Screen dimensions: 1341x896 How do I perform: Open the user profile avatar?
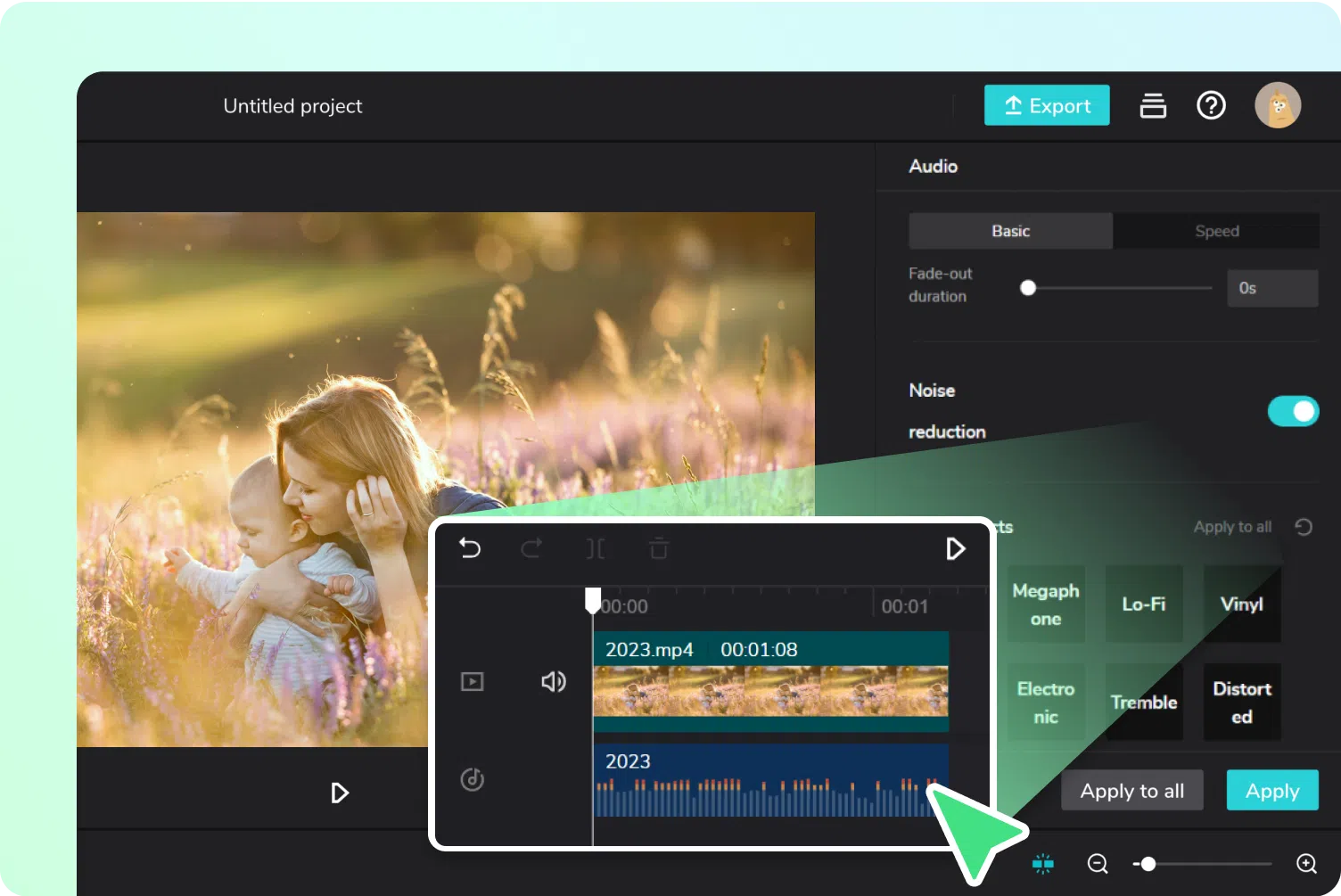click(x=1278, y=105)
